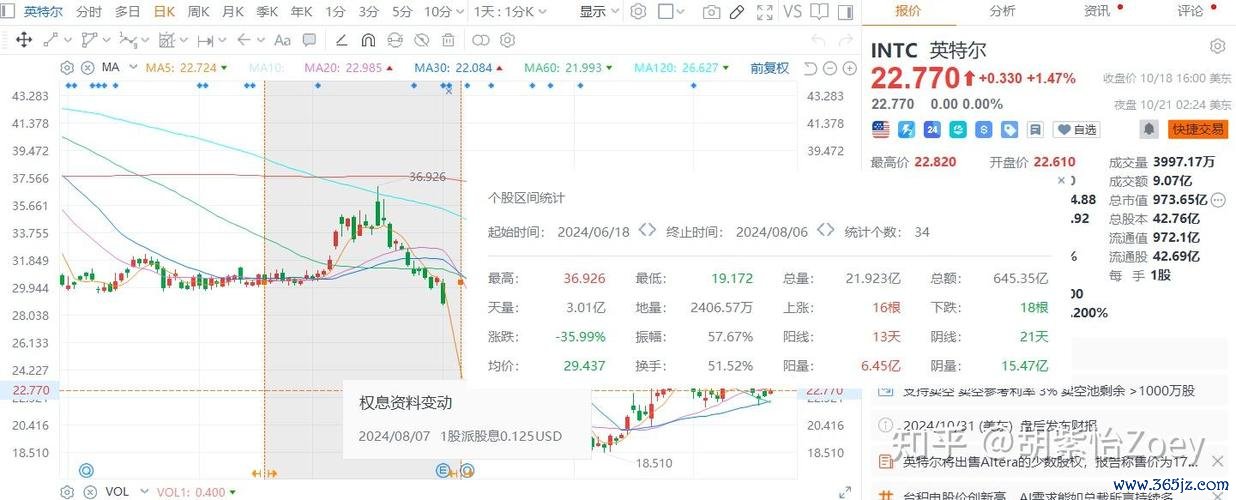This screenshot has height=500, width=1236.
Task: Reset chart view arrow icon
Action: (x=811, y=68)
